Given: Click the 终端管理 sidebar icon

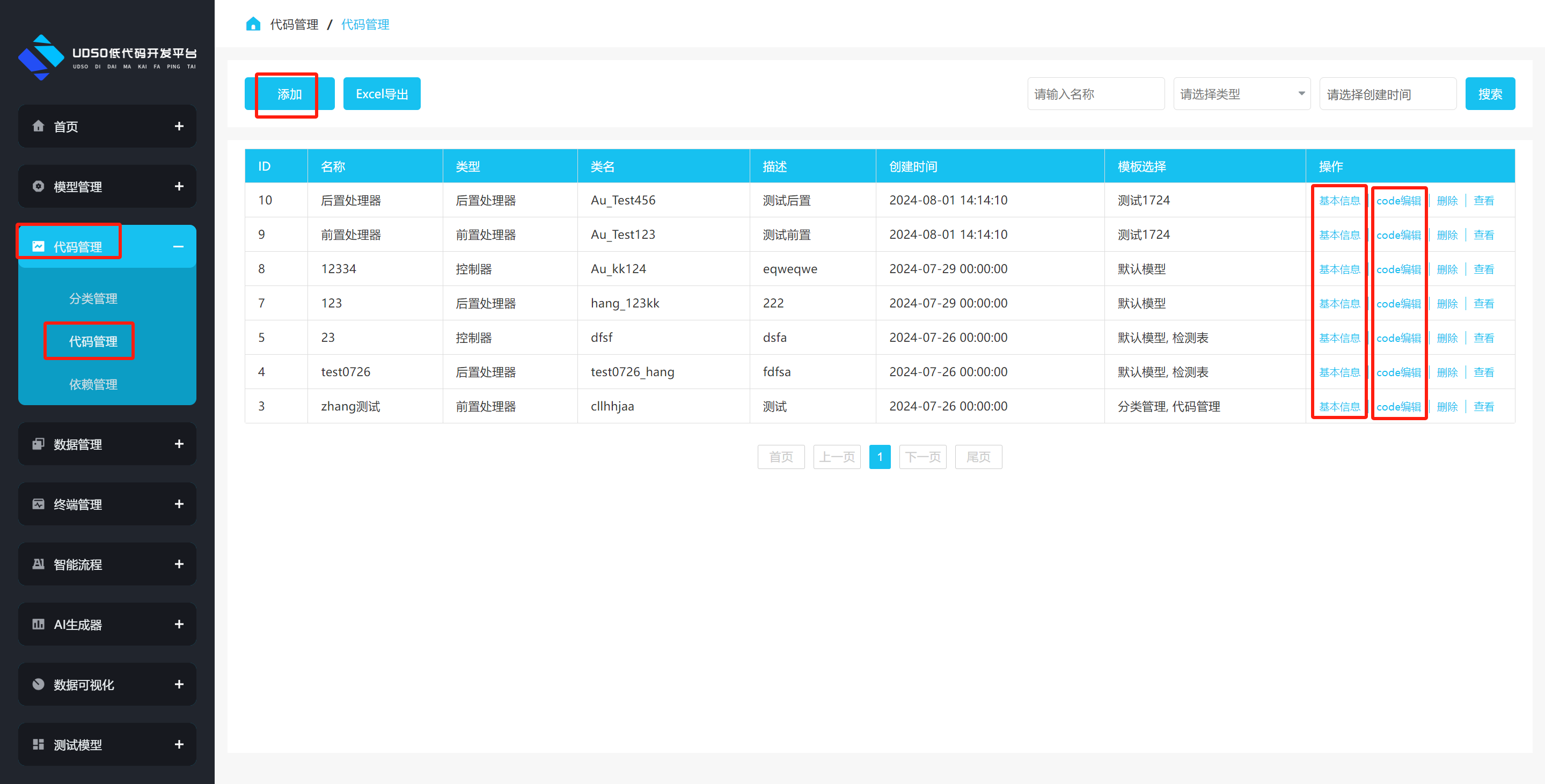Looking at the screenshot, I should pos(39,504).
